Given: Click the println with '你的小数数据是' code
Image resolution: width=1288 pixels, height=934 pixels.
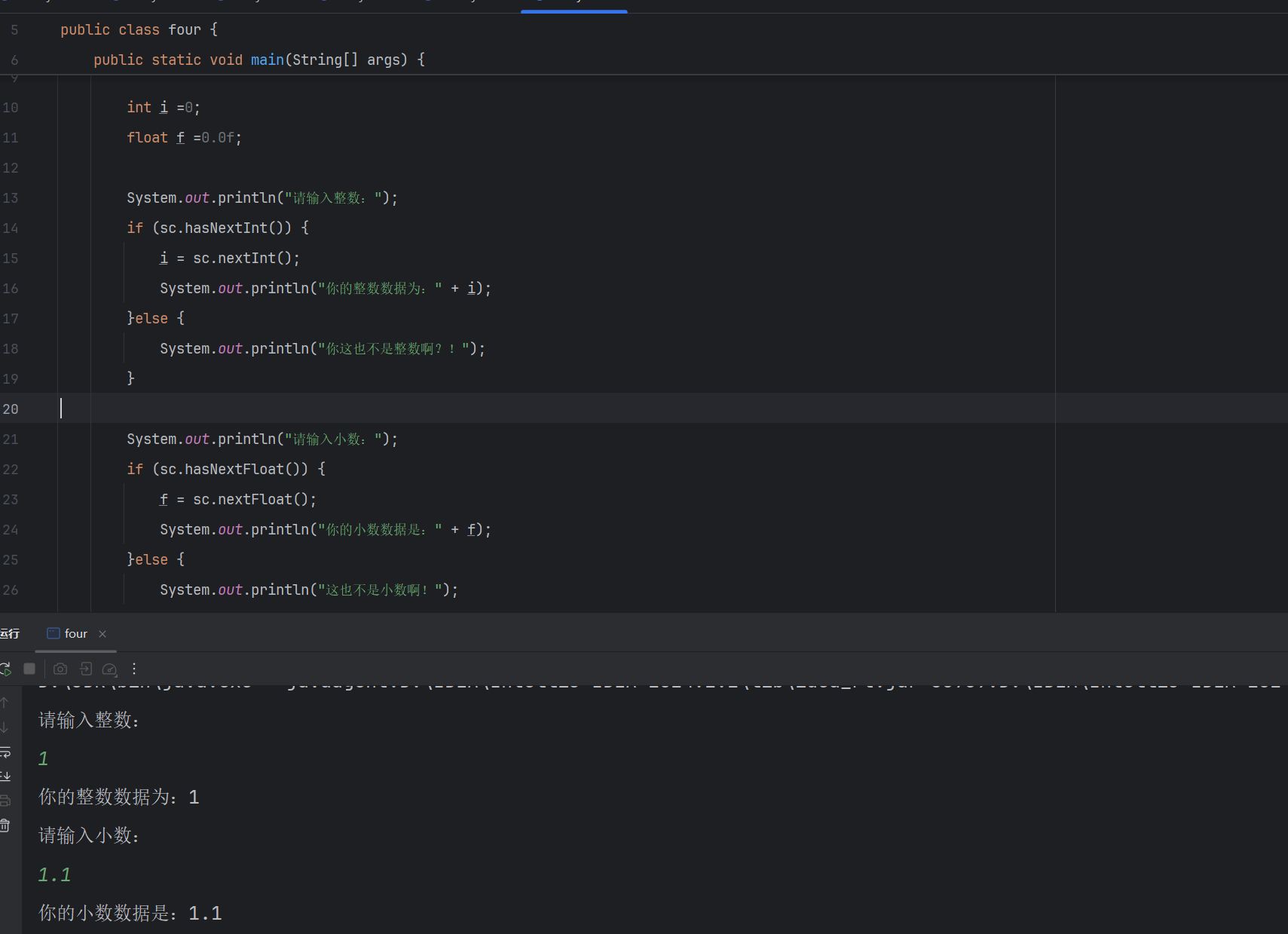Looking at the screenshot, I should coord(326,530).
